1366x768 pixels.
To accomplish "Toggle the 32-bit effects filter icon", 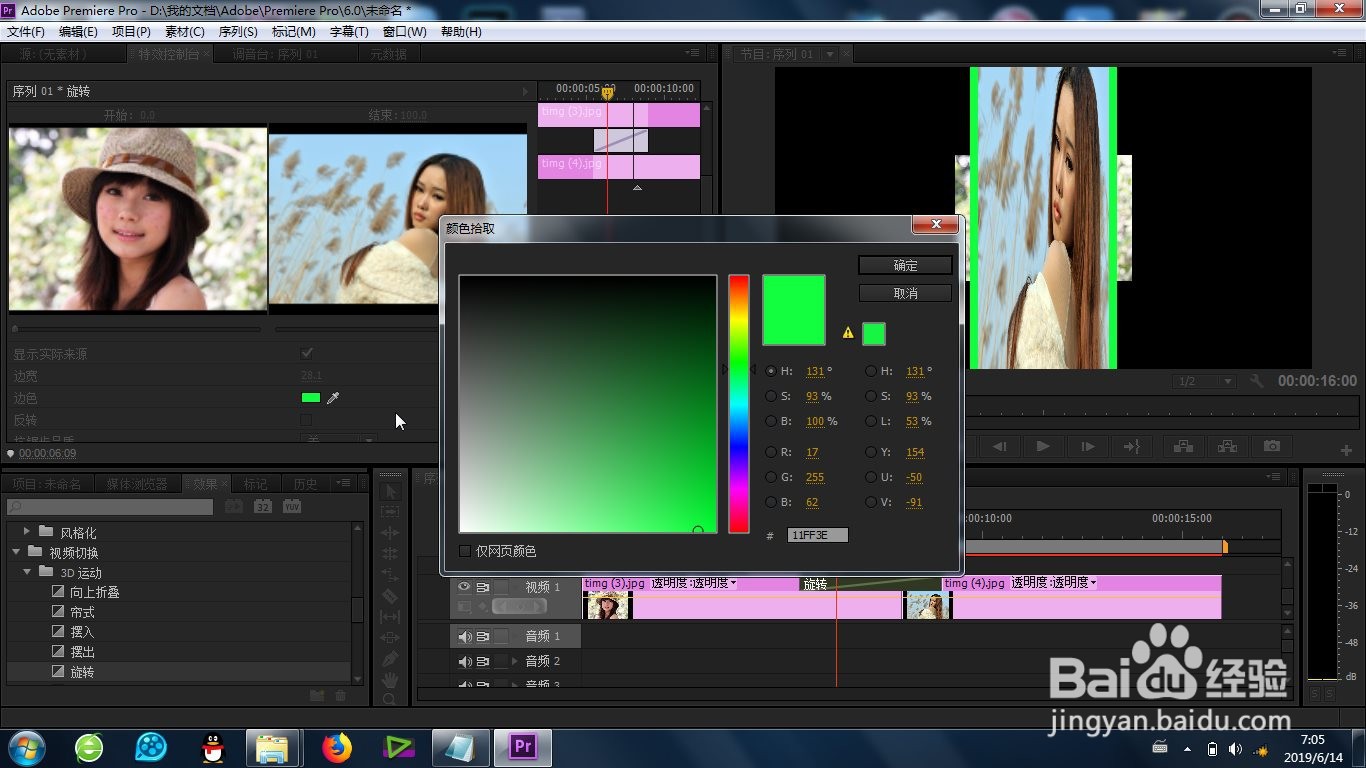I will 262,507.
